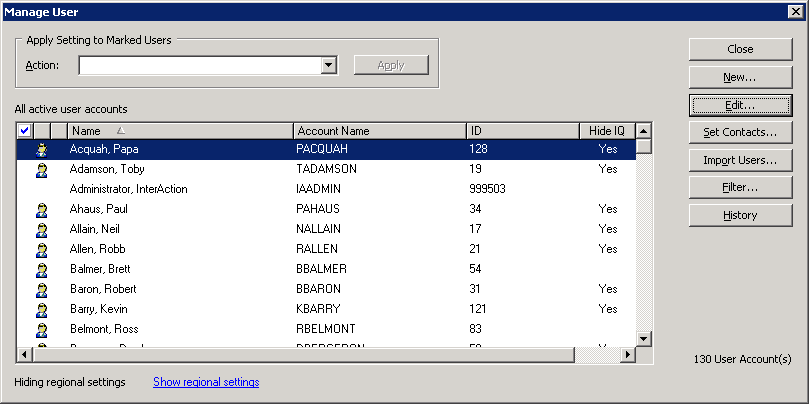Viewport: 809px width, 404px height.
Task: Toggle the mark-all checkbox in the list header
Action: click(x=25, y=131)
